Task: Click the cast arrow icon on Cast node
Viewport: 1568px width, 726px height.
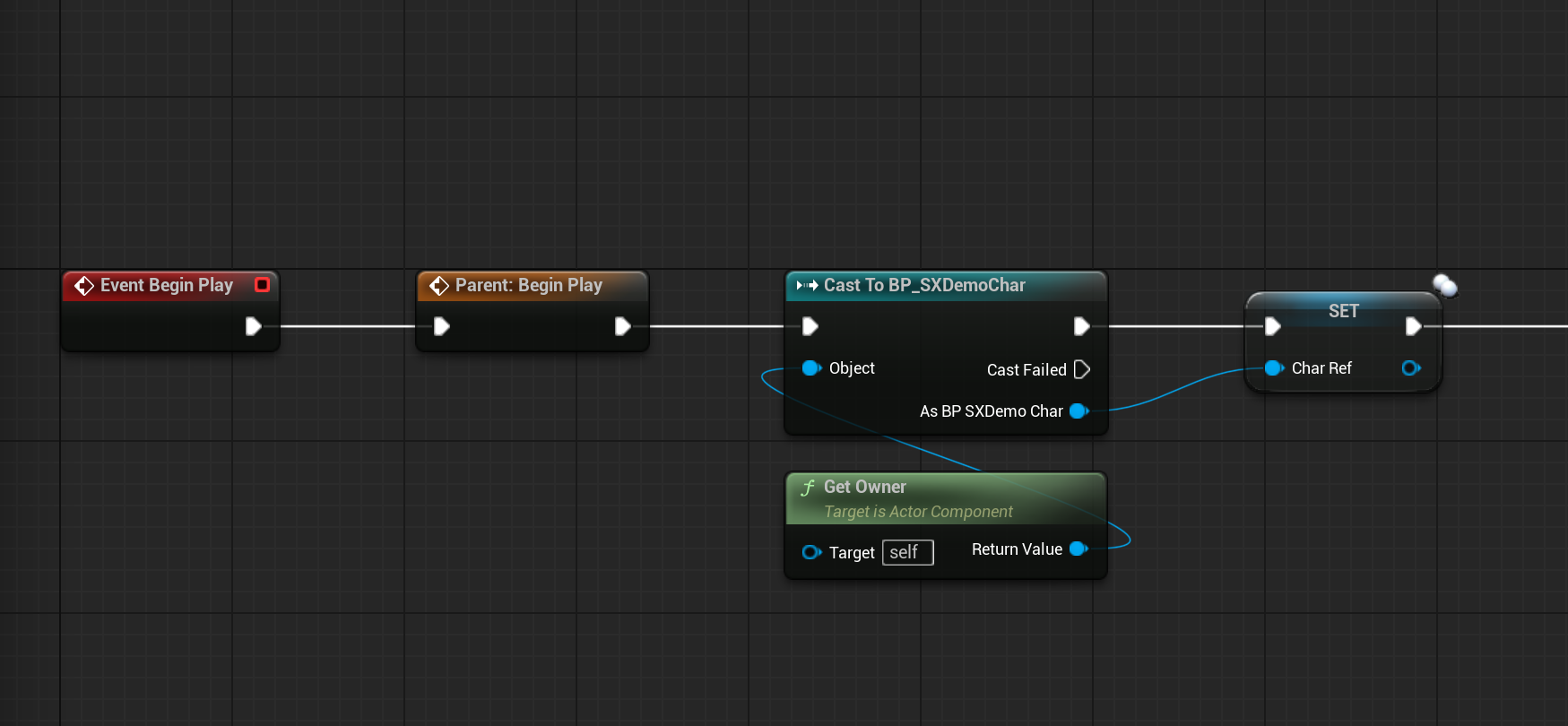Action: (807, 286)
